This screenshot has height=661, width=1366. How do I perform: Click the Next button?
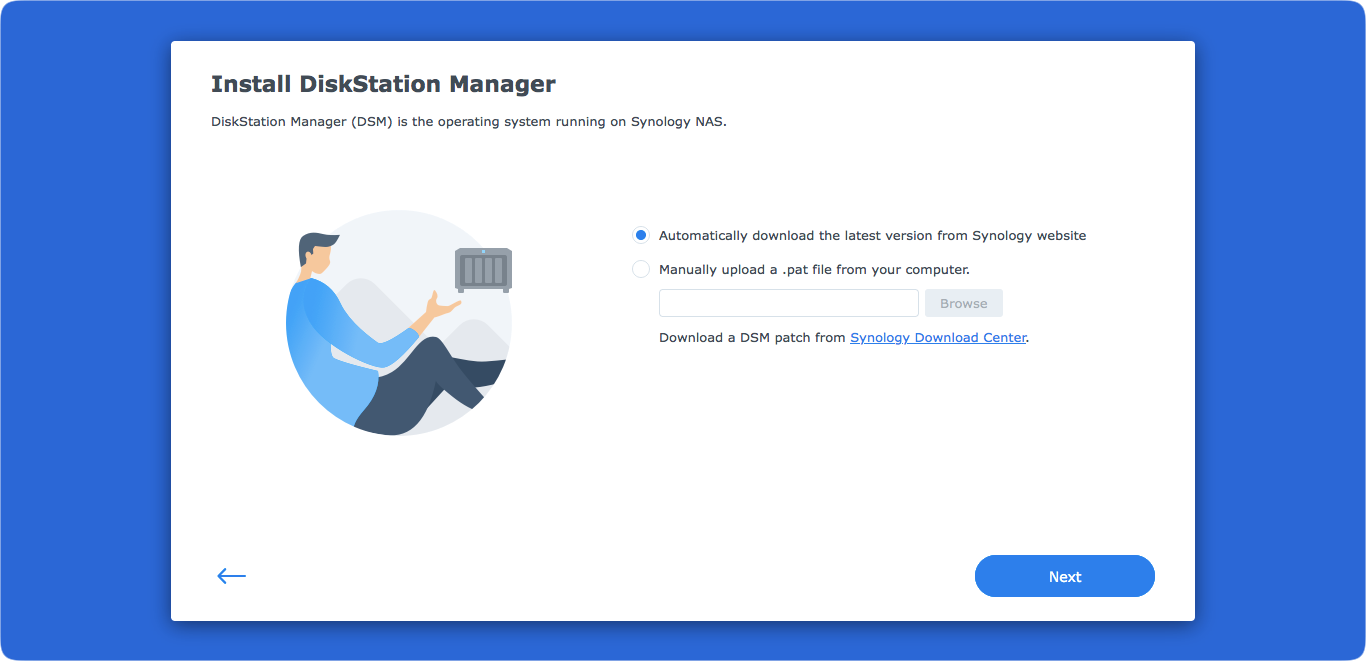tap(1064, 576)
